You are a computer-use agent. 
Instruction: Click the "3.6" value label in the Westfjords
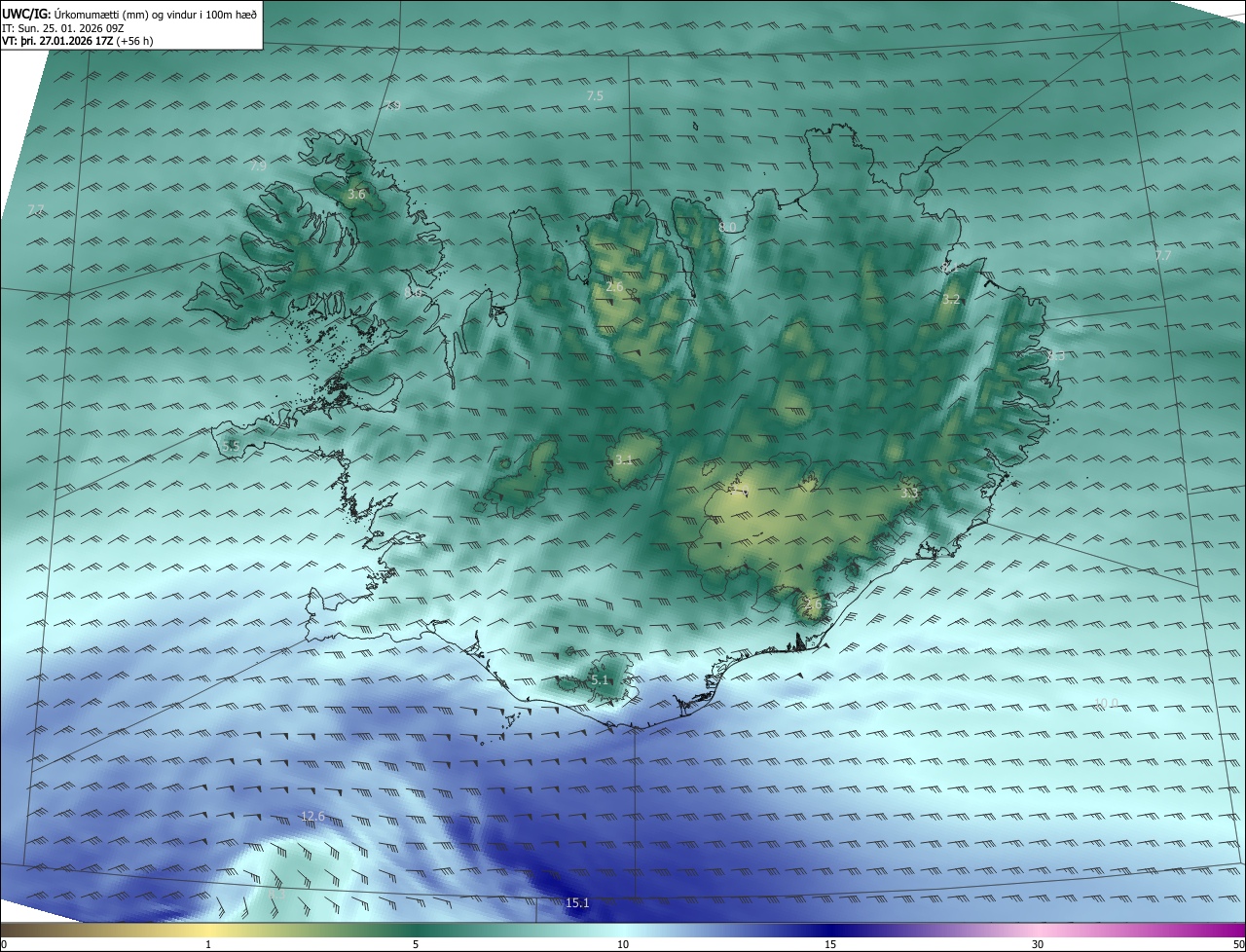[356, 195]
